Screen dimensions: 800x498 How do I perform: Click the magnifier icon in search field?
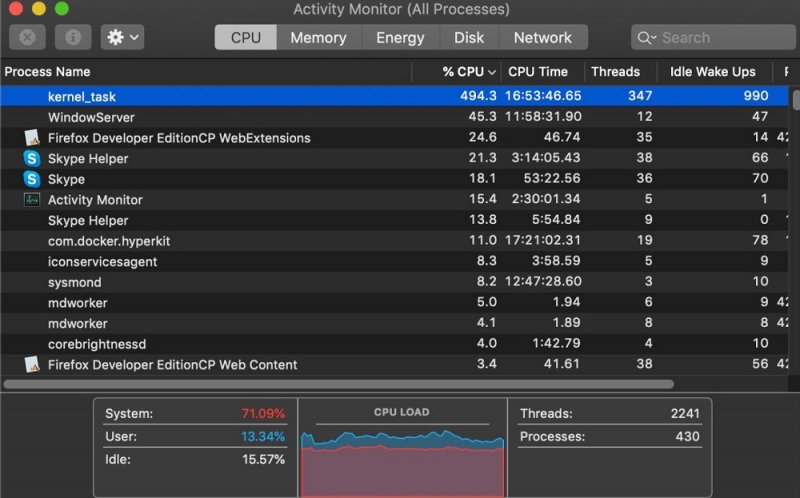[x=644, y=38]
